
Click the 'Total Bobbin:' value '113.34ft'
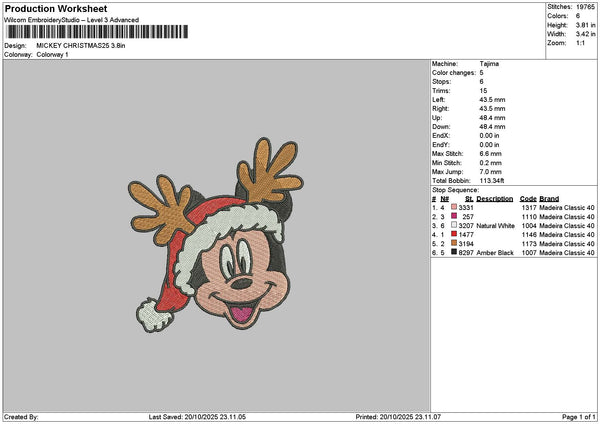(492, 181)
